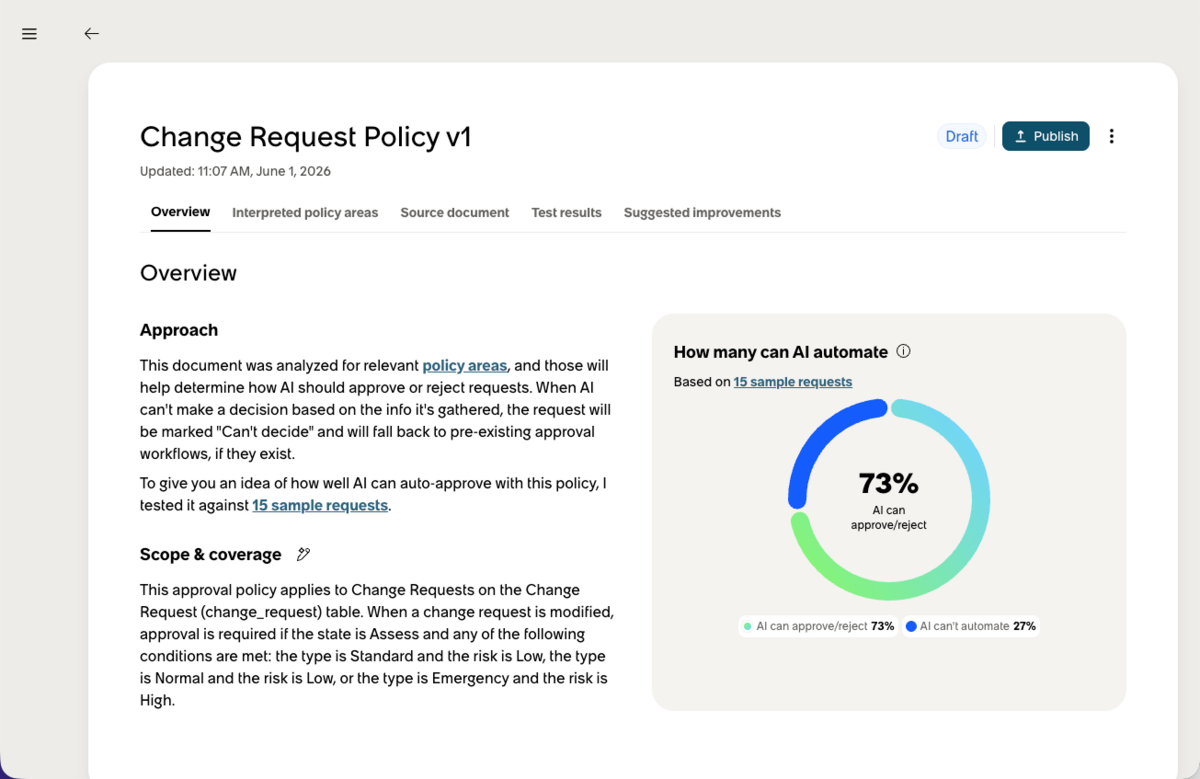View the Test results tab
The height and width of the screenshot is (779, 1200).
click(566, 212)
